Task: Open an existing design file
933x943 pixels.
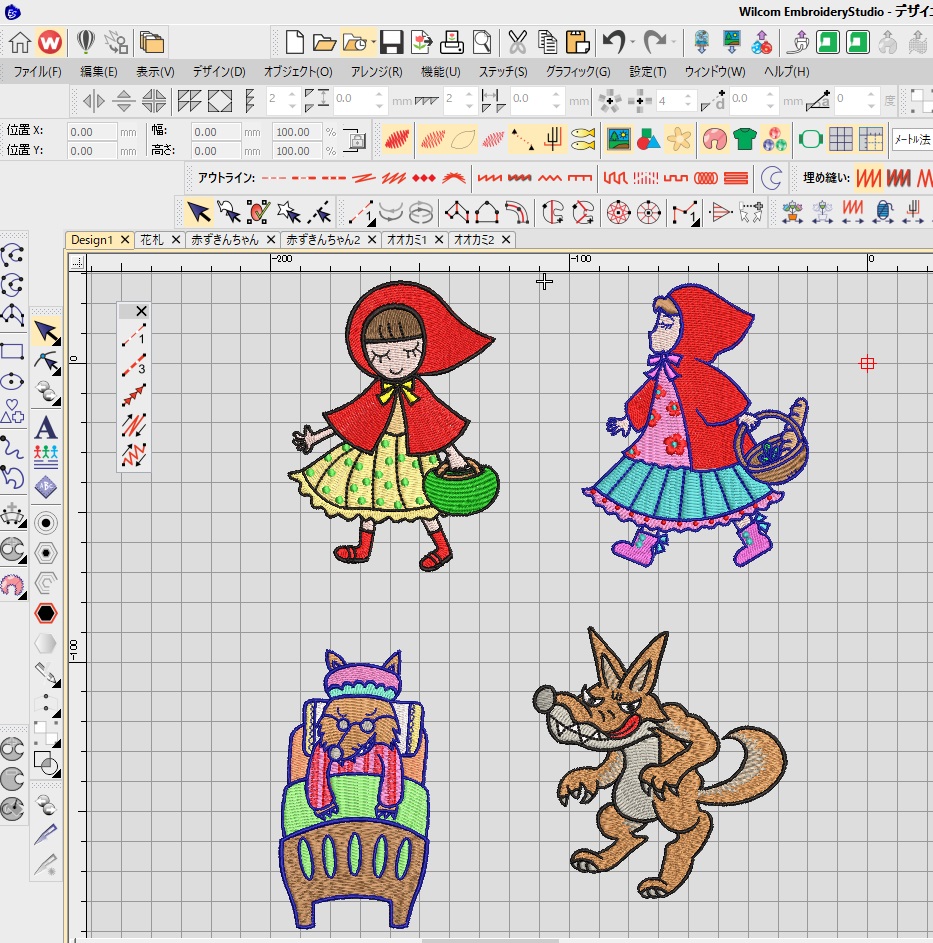Action: pyautogui.click(x=324, y=42)
